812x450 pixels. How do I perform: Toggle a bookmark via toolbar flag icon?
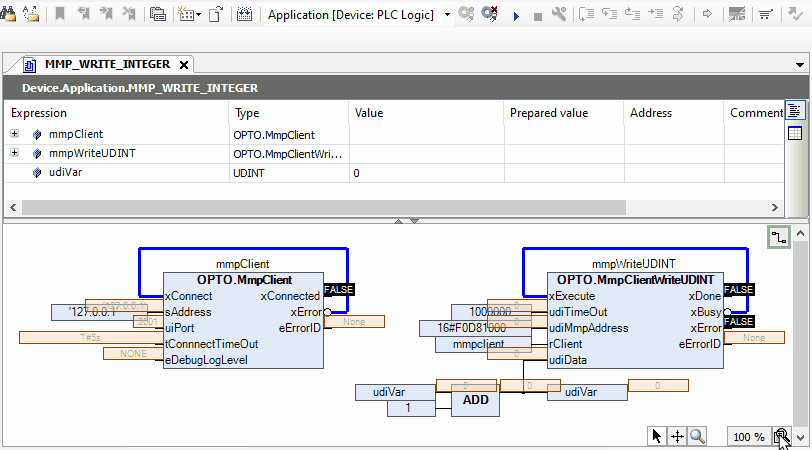click(60, 14)
